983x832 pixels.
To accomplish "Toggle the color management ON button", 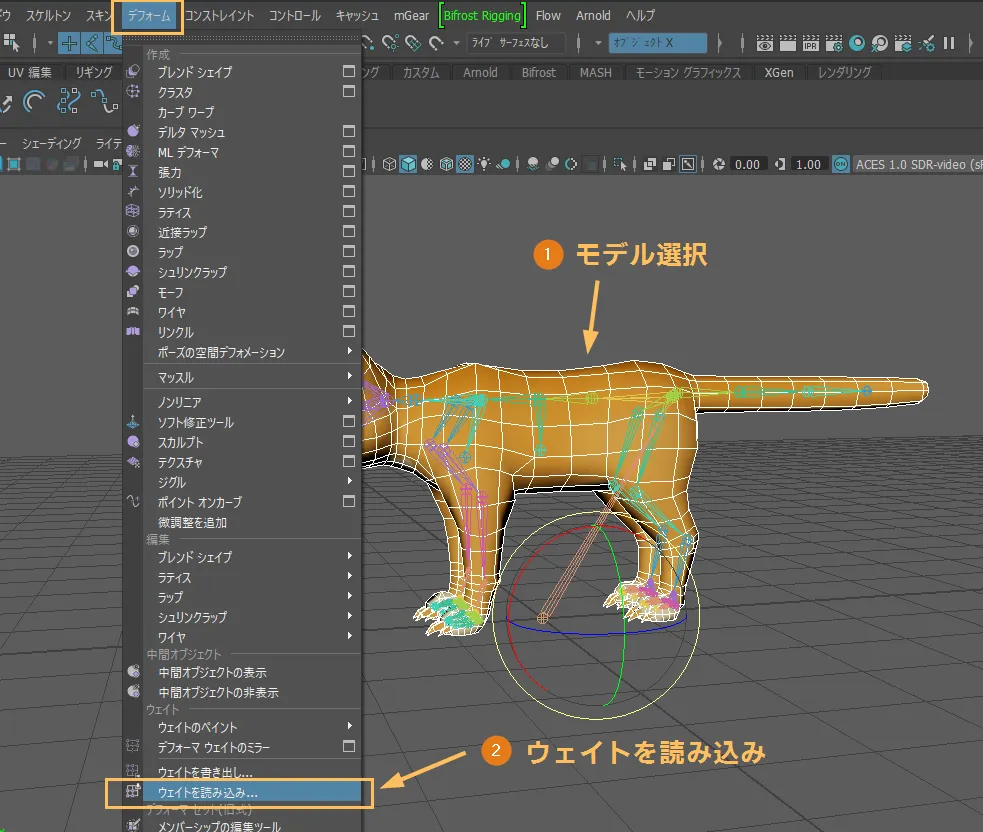I will 841,164.
